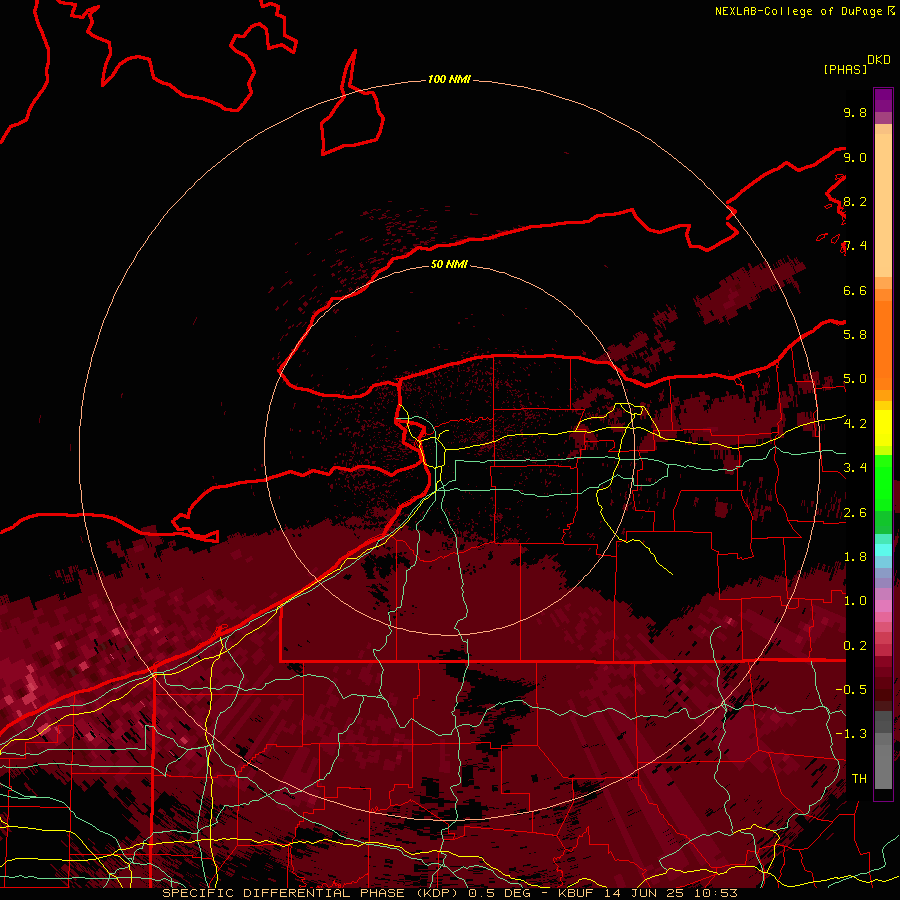Pick the purple band at top of color bar

(883, 100)
